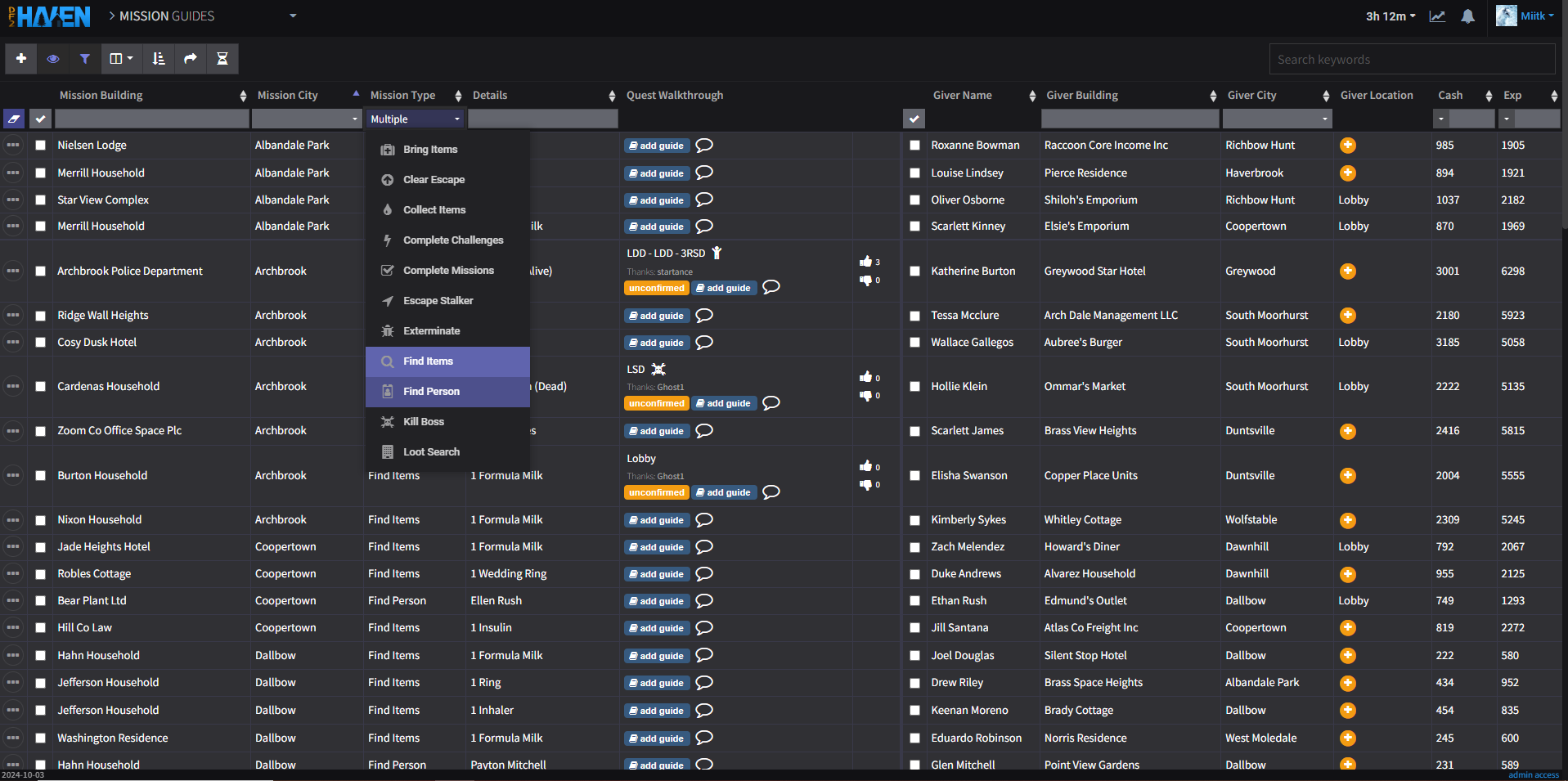Open speech bubble comment for Nielsen Lodge
The width and height of the screenshot is (1568, 781).
tap(704, 146)
